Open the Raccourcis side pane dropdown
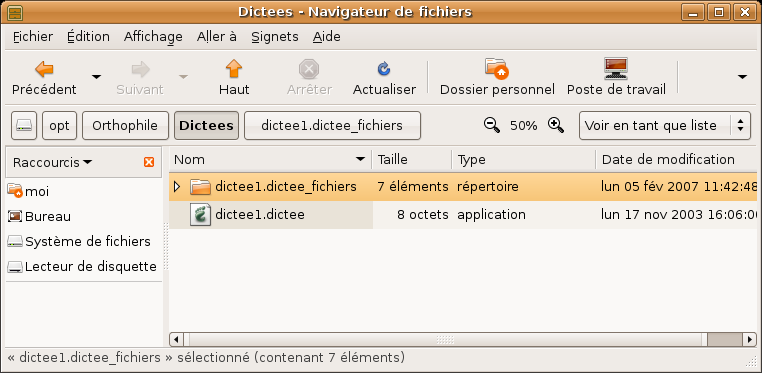Image resolution: width=762 pixels, height=373 pixels. pos(52,162)
